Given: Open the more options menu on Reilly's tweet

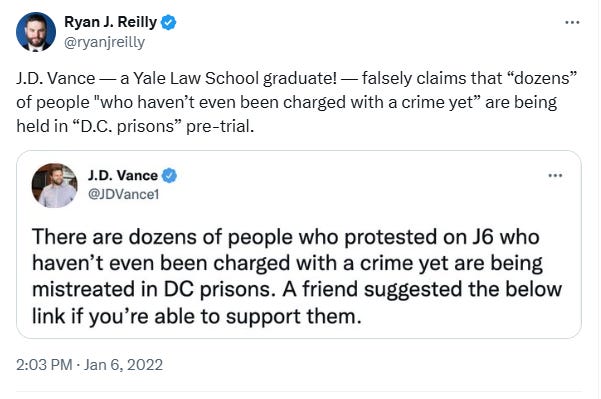Looking at the screenshot, I should coord(572,23).
